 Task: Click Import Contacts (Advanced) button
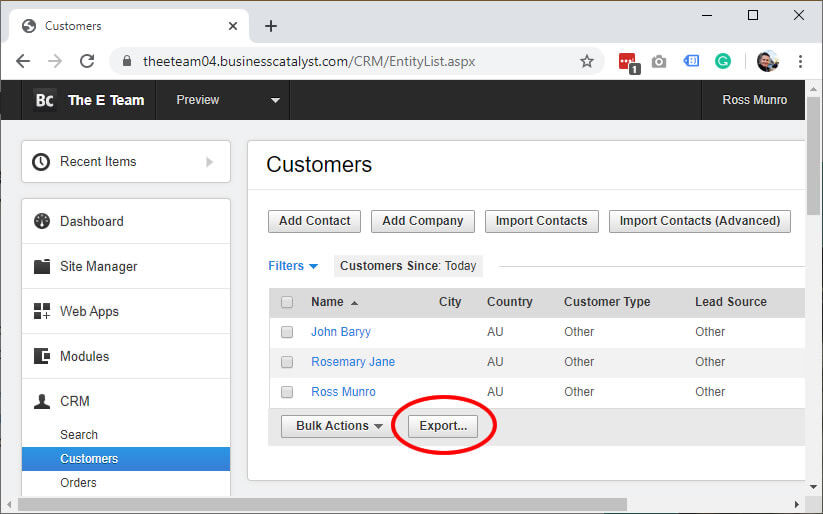700,221
